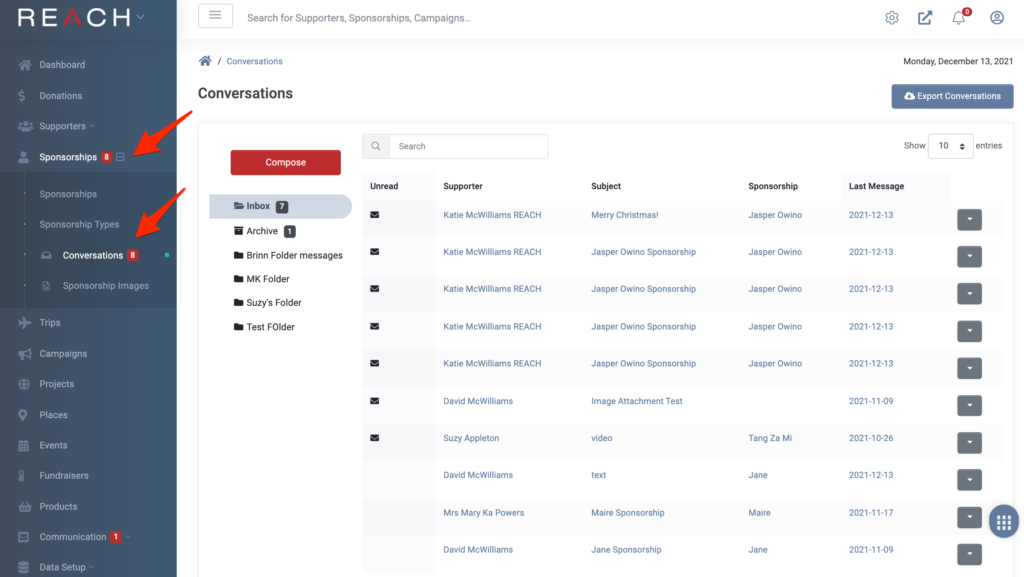Toggle the hamburger sidebar menu button

215,17
